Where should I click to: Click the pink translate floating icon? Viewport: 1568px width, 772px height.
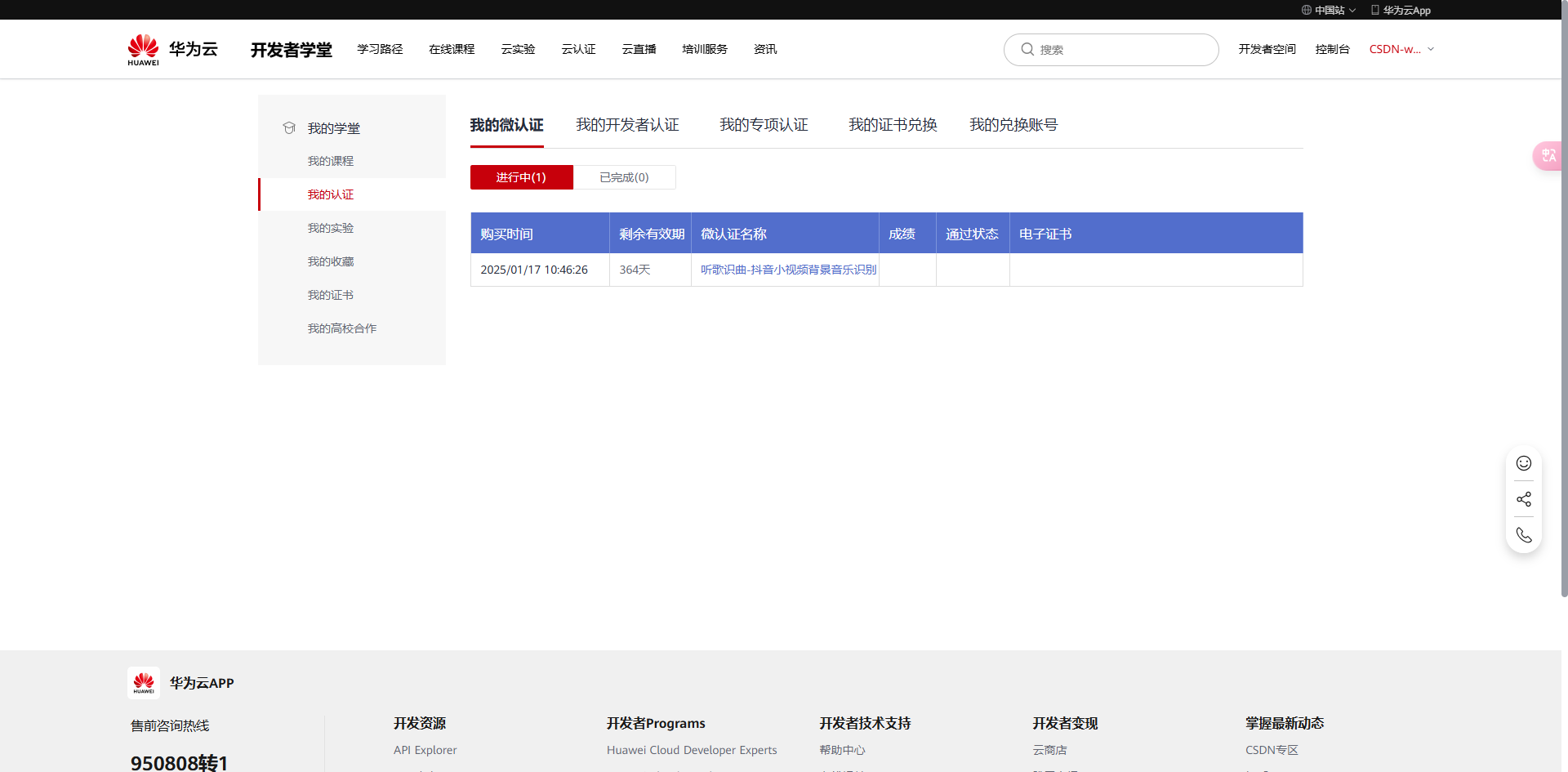point(1548,155)
